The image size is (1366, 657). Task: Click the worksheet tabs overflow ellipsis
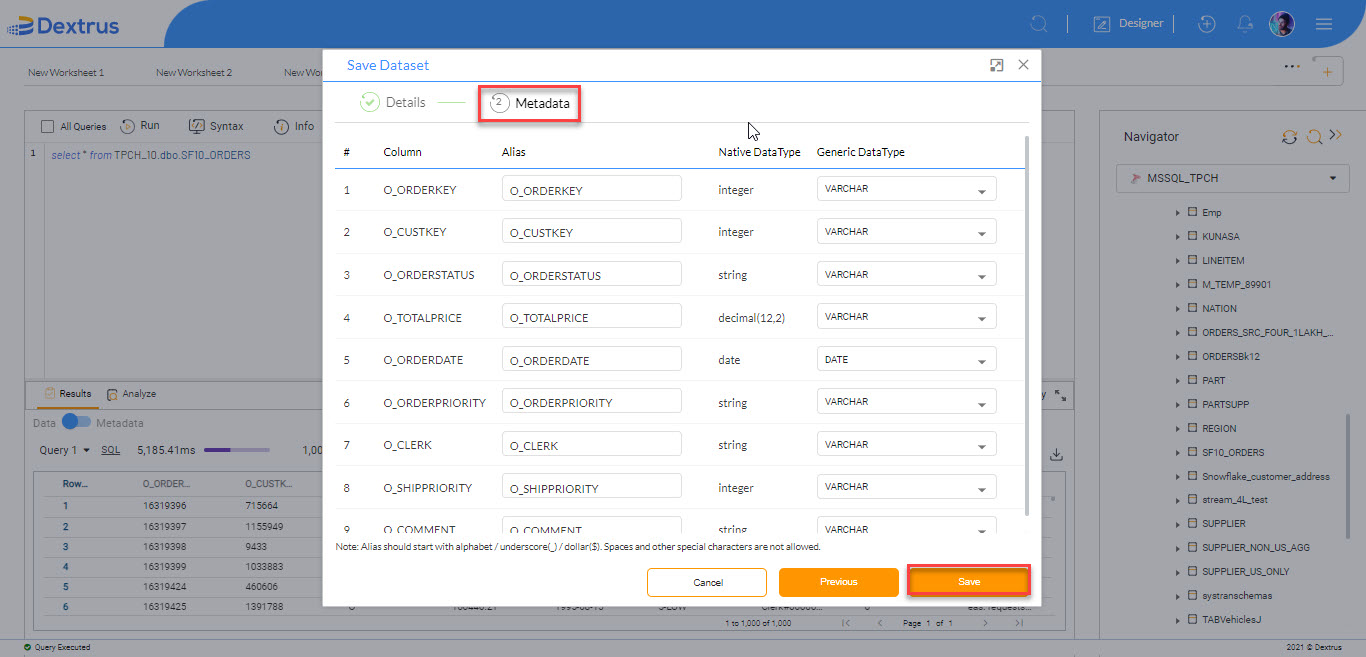[x=1292, y=66]
